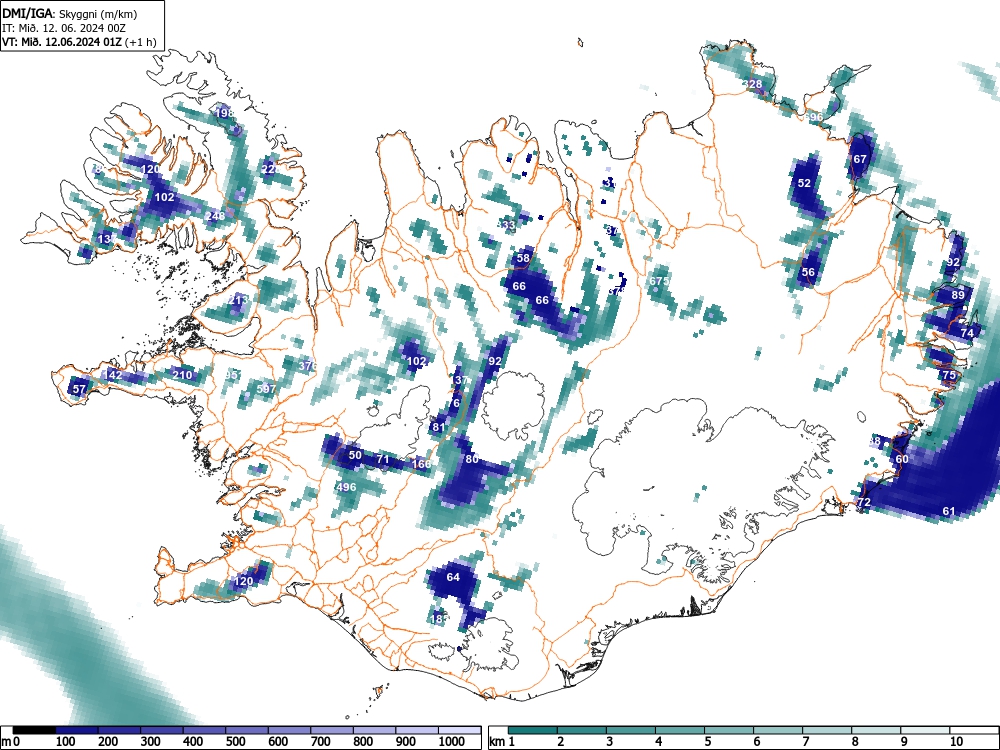This screenshot has height=750, width=1000.
Task: Click the visibility value '210' on Snæfellsnes
Action: (x=182, y=374)
